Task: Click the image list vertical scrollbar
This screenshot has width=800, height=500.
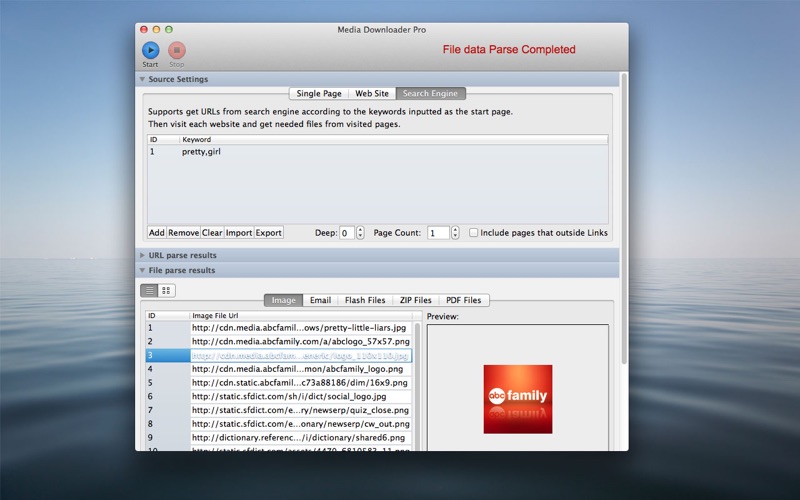Action: (417, 386)
